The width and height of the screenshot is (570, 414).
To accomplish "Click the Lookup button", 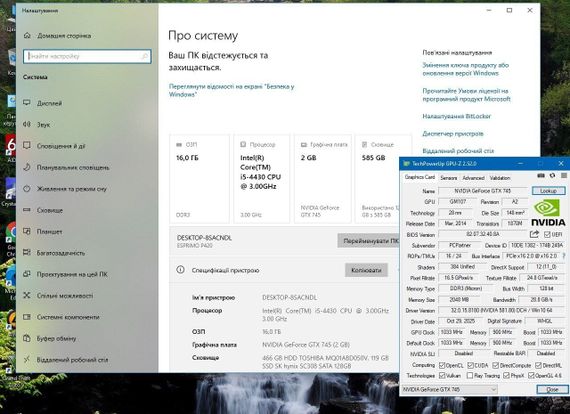I will coord(548,191).
